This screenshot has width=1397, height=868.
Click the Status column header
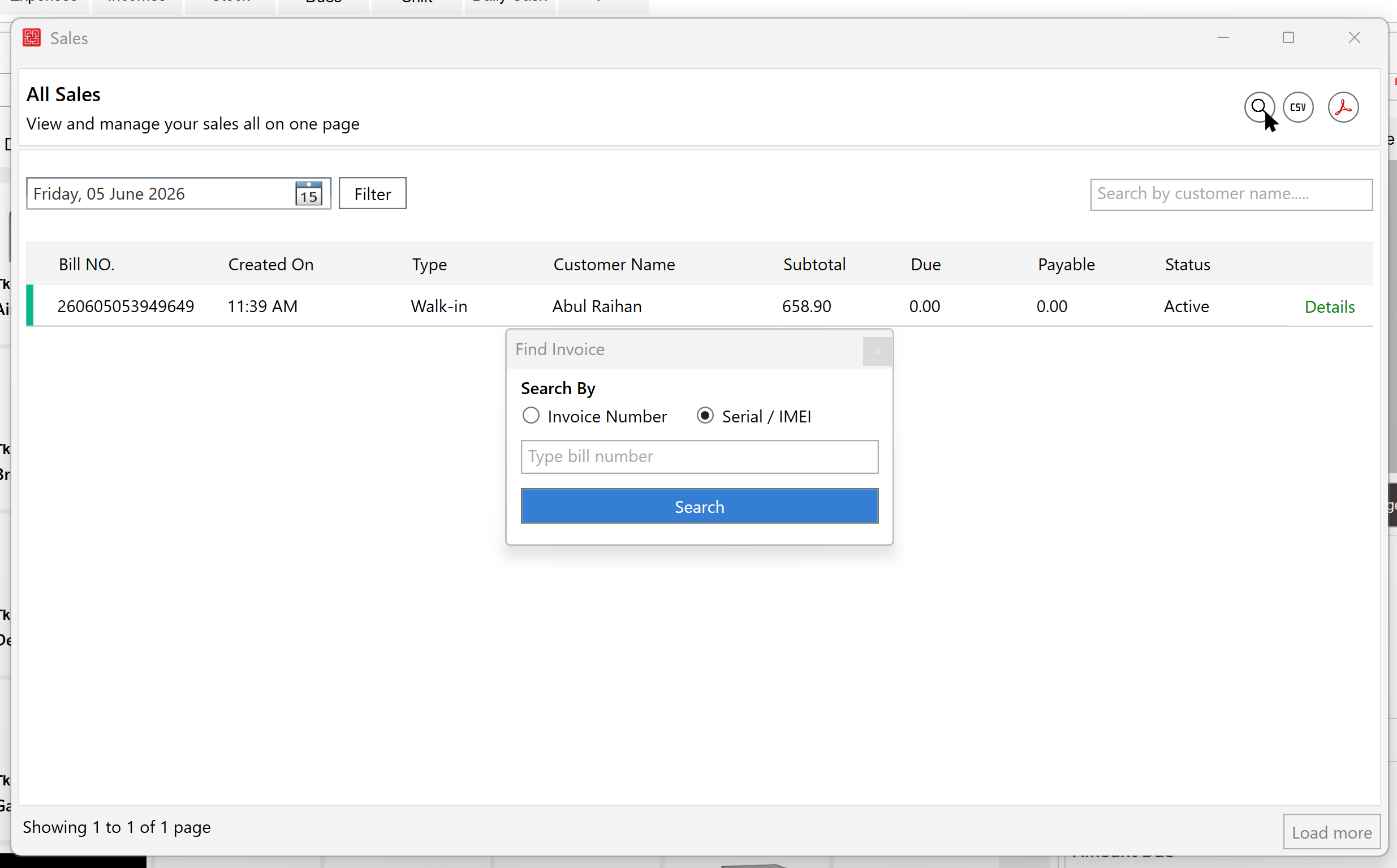coord(1187,265)
